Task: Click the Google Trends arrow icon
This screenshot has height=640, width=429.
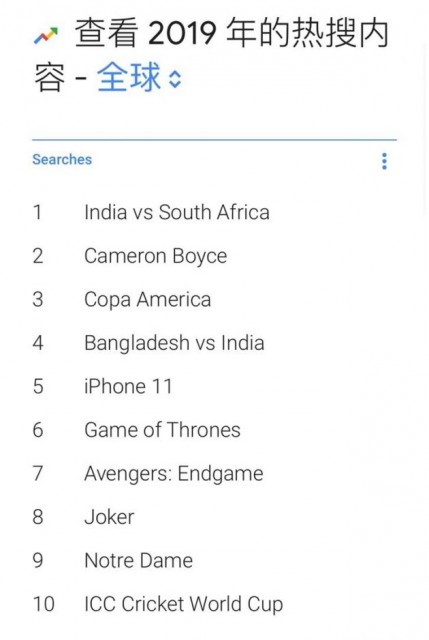Action: point(46,35)
